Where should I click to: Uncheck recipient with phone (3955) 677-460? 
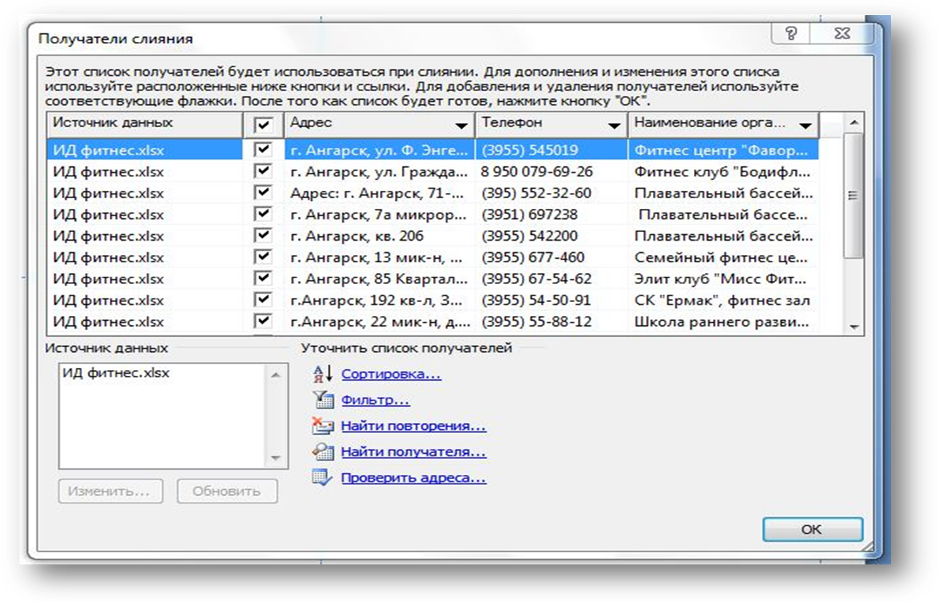pyautogui.click(x=263, y=257)
